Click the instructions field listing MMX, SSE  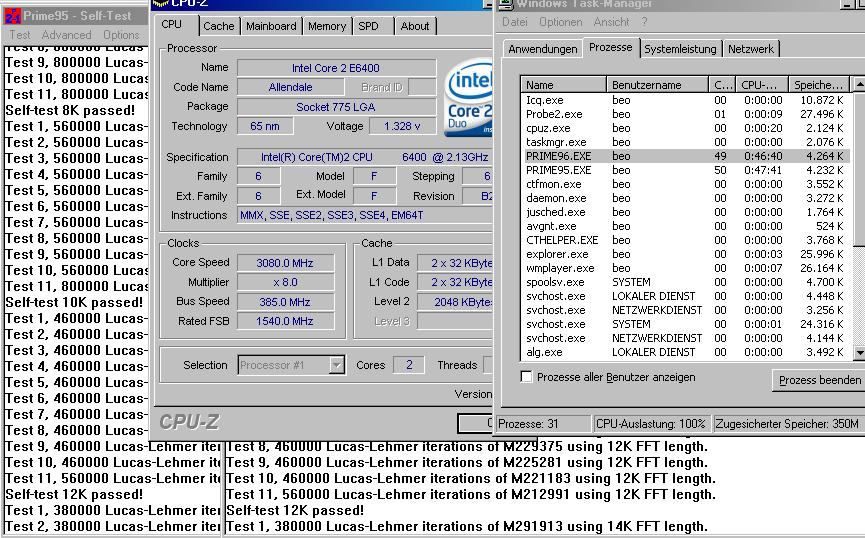click(x=365, y=215)
